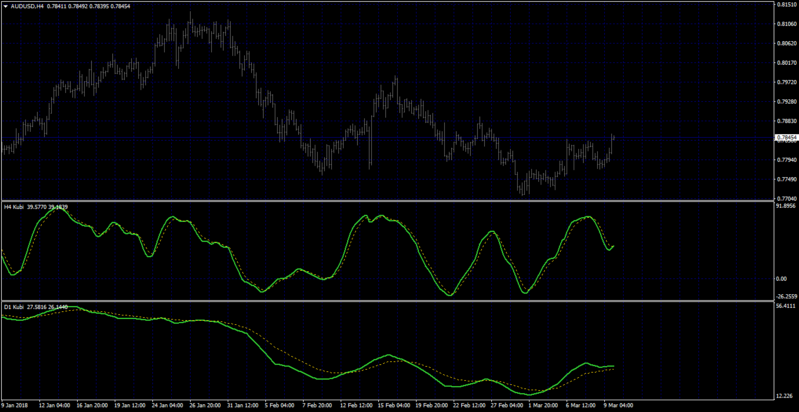Click the 91.8956 H4 Kubi scale value
This screenshot has height=412, width=799.
point(785,206)
